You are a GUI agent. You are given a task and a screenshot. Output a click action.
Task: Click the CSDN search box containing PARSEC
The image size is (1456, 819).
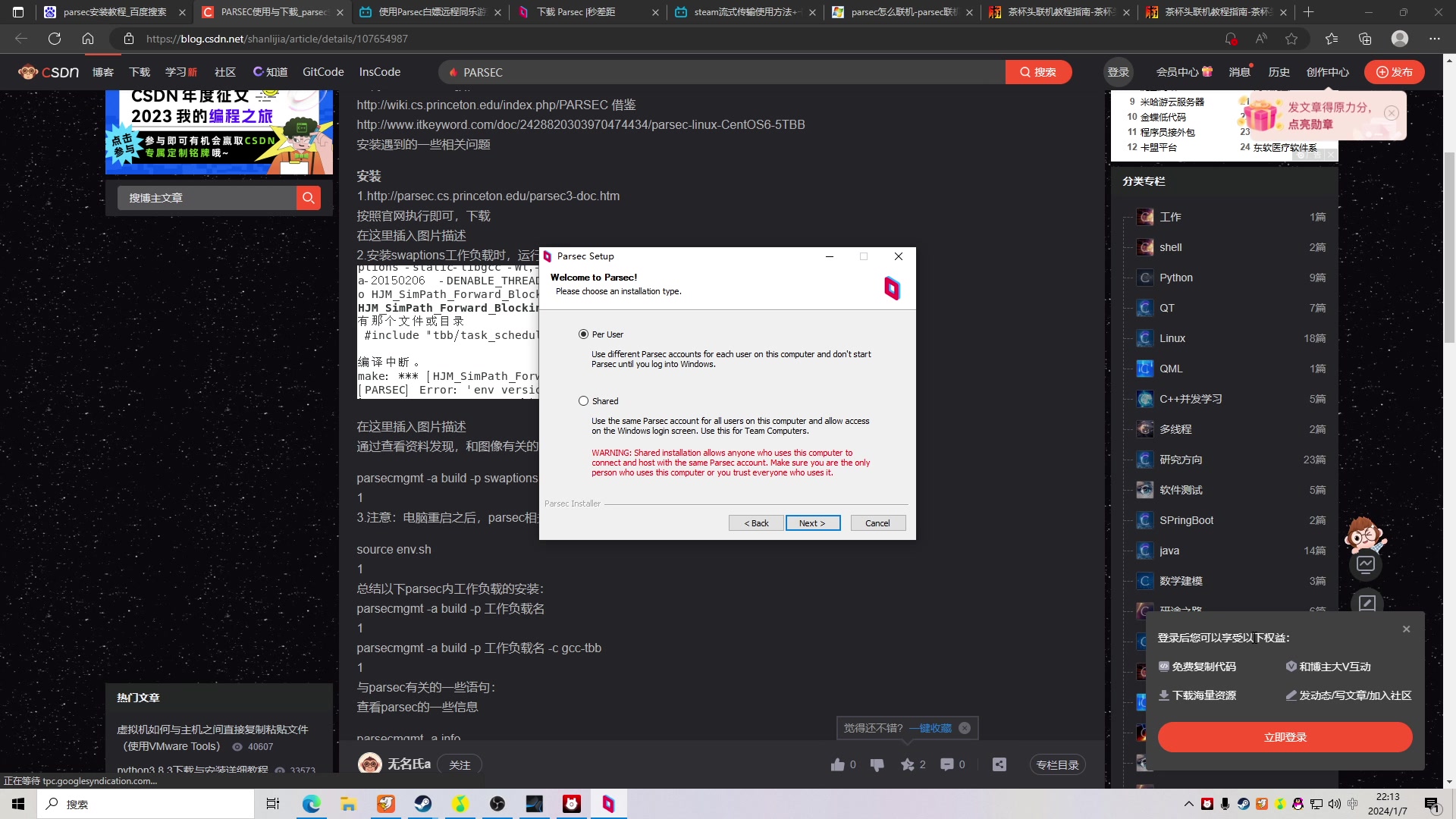click(x=722, y=72)
